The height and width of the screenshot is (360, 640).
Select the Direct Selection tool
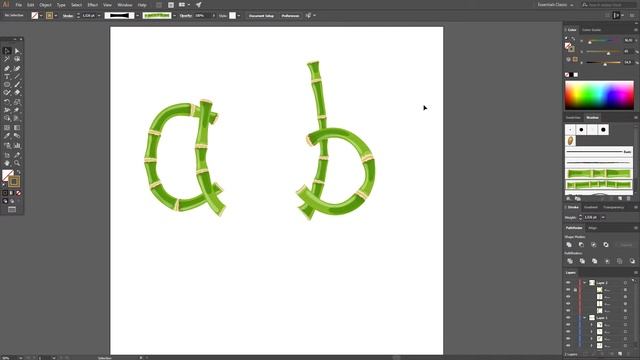(17, 51)
